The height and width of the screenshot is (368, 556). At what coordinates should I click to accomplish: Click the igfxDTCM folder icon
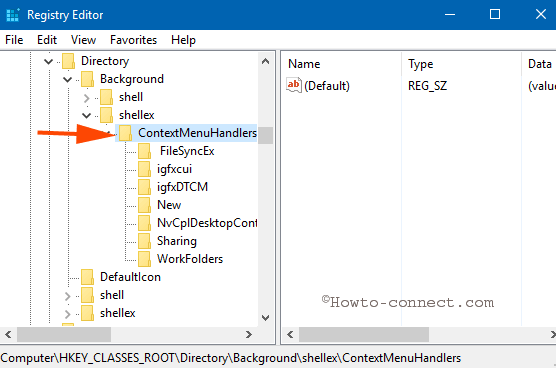click(x=145, y=187)
